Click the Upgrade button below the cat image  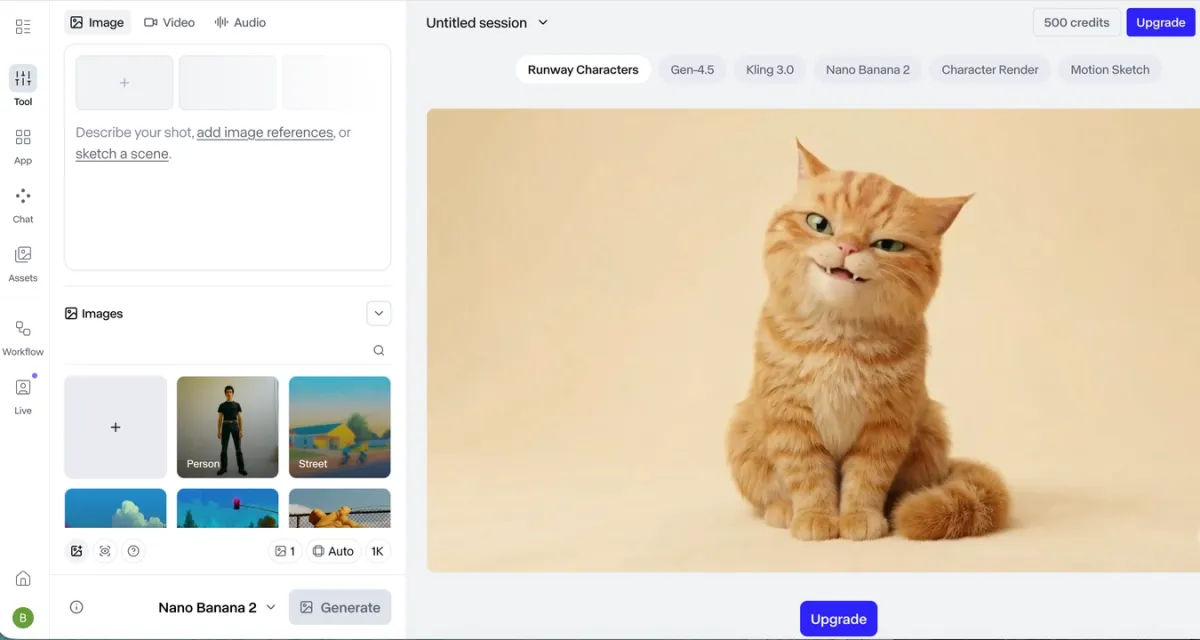pyautogui.click(x=838, y=619)
